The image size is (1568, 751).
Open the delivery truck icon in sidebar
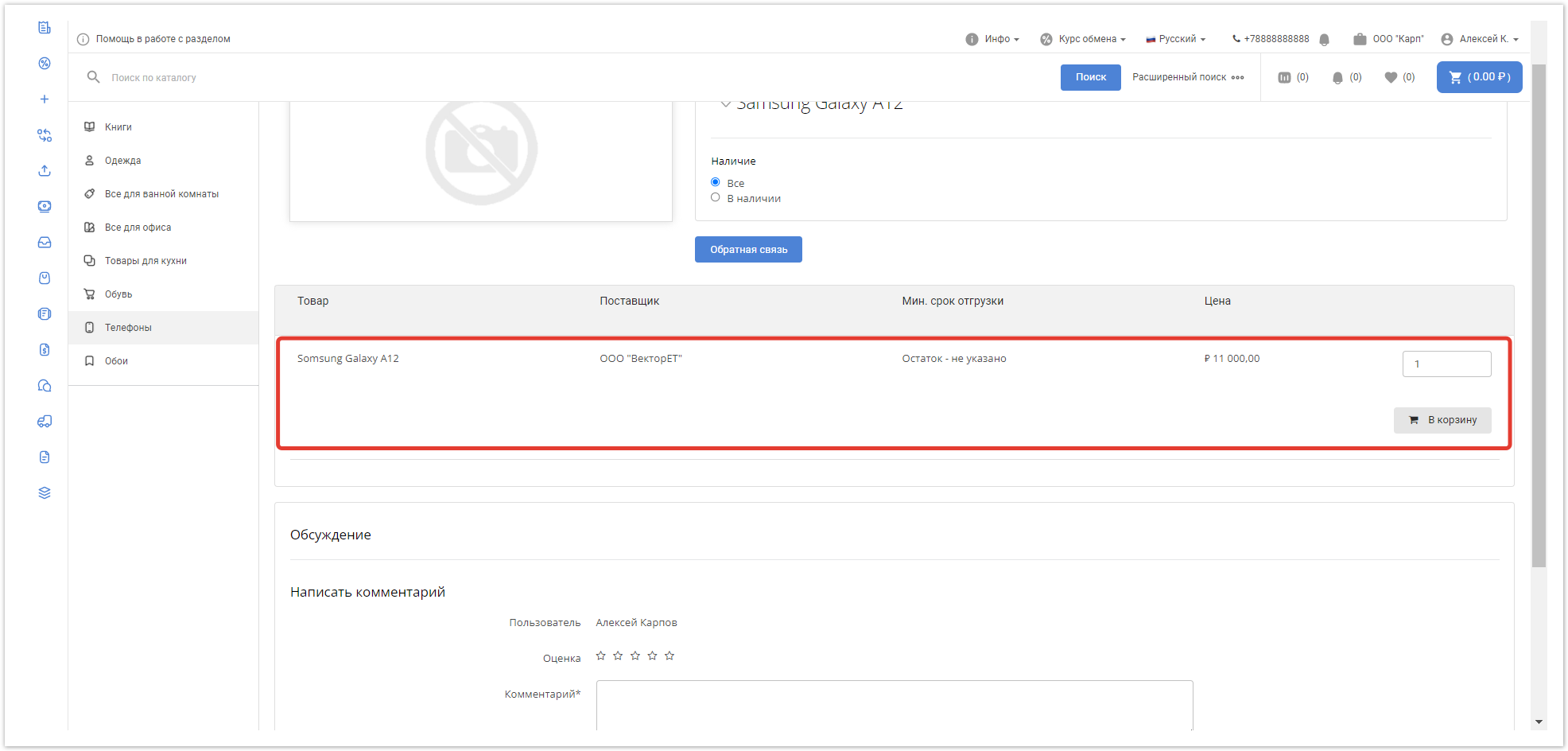click(x=45, y=422)
